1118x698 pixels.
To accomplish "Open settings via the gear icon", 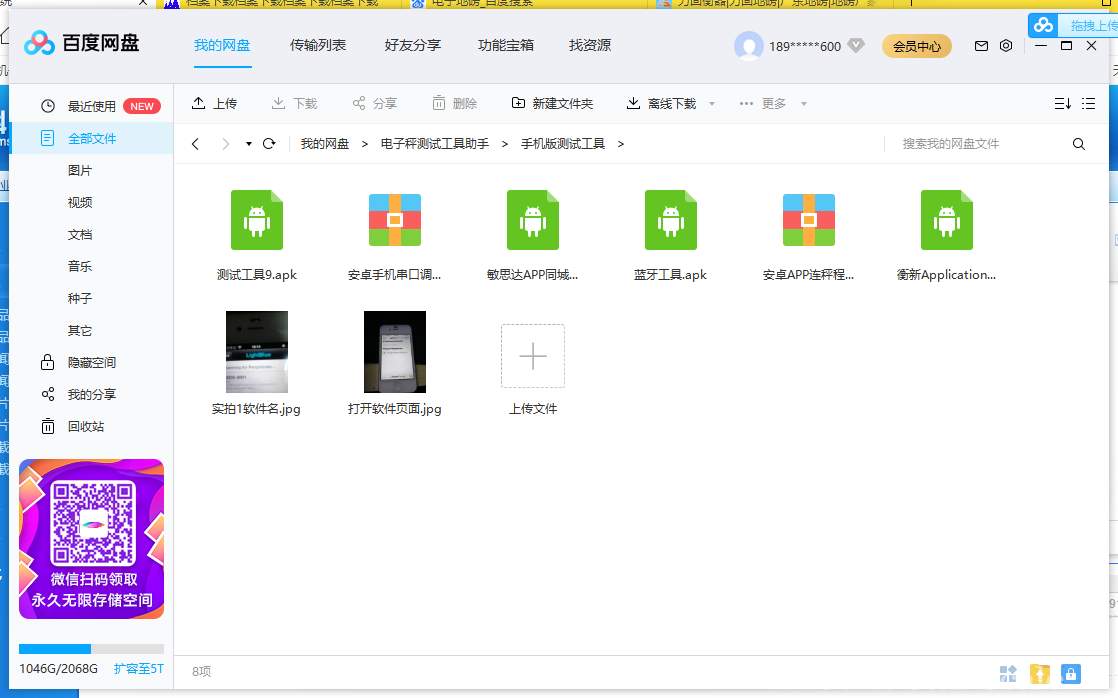I will click(1006, 46).
